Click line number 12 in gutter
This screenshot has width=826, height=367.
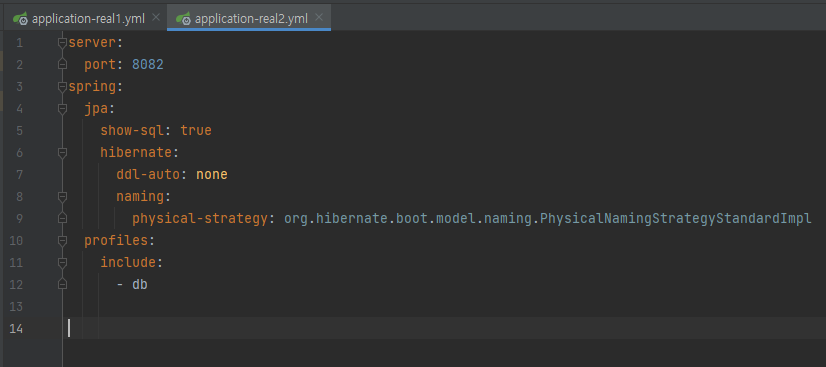click(x=16, y=284)
